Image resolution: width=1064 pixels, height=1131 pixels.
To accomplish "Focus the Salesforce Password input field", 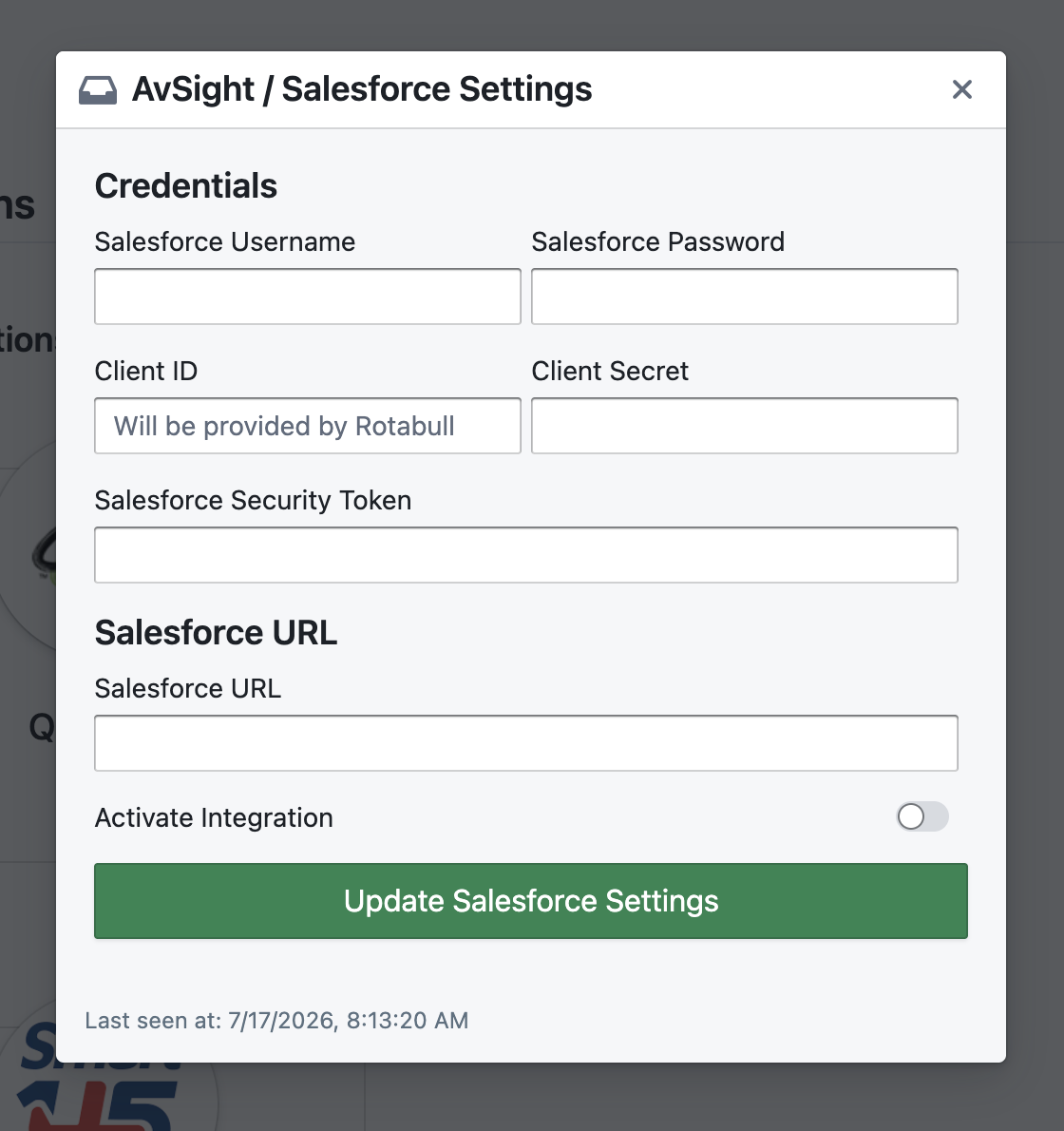I will point(745,297).
